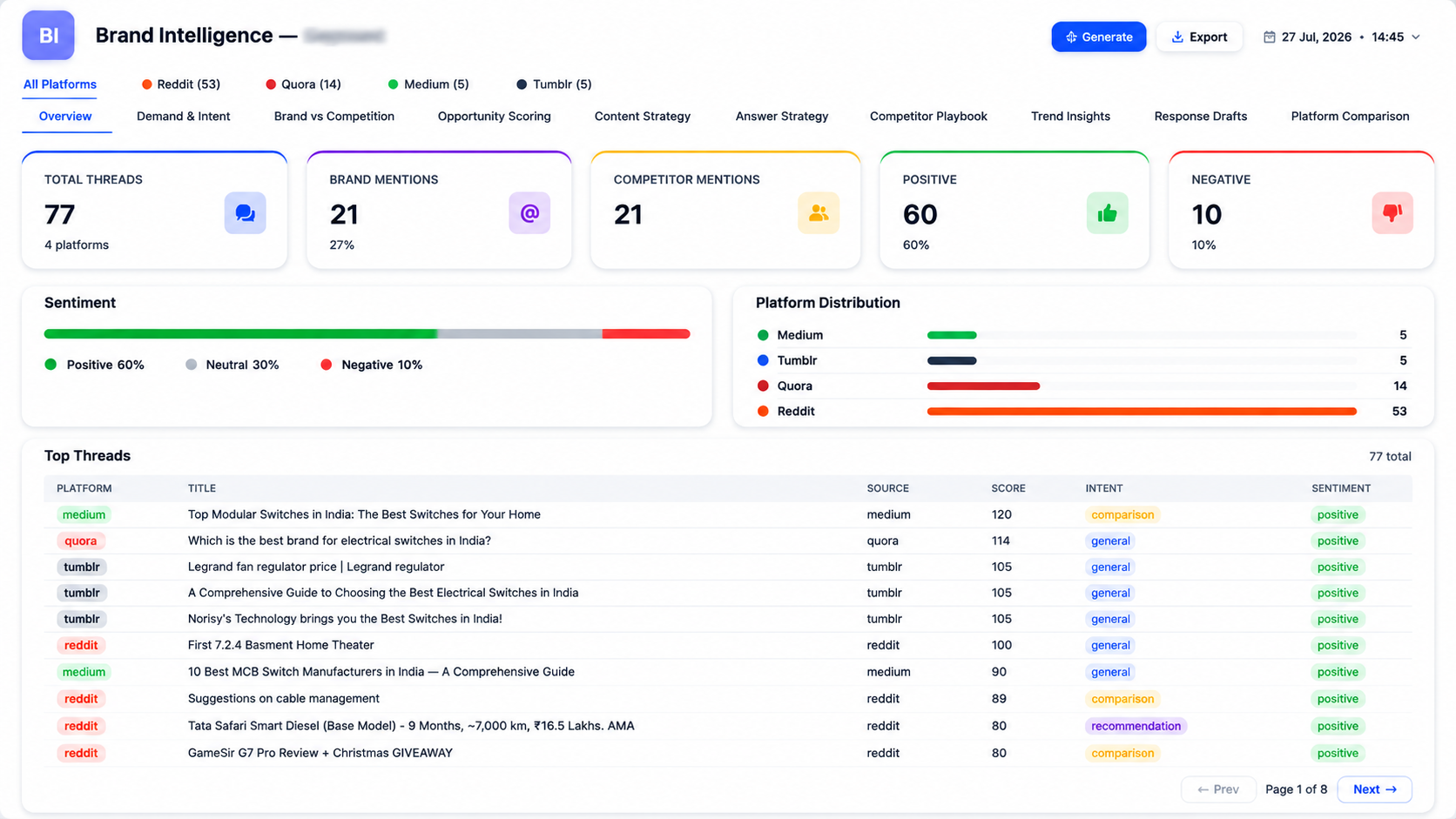
Task: Click the Brand Mentions @ icon
Action: pyautogui.click(x=529, y=213)
